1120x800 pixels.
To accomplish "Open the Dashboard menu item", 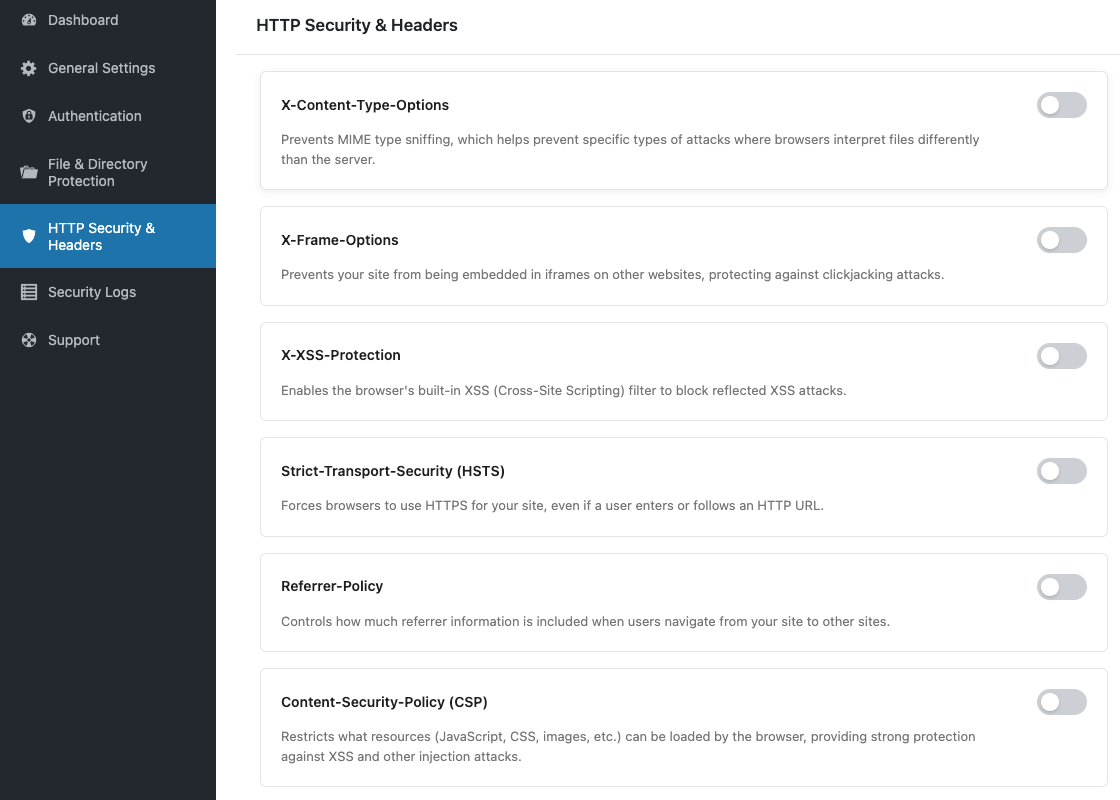I will 83,20.
